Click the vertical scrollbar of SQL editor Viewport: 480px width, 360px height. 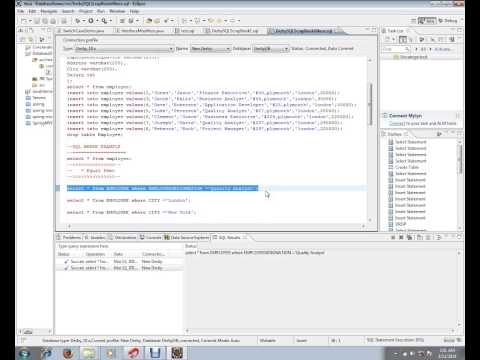tap(370, 104)
